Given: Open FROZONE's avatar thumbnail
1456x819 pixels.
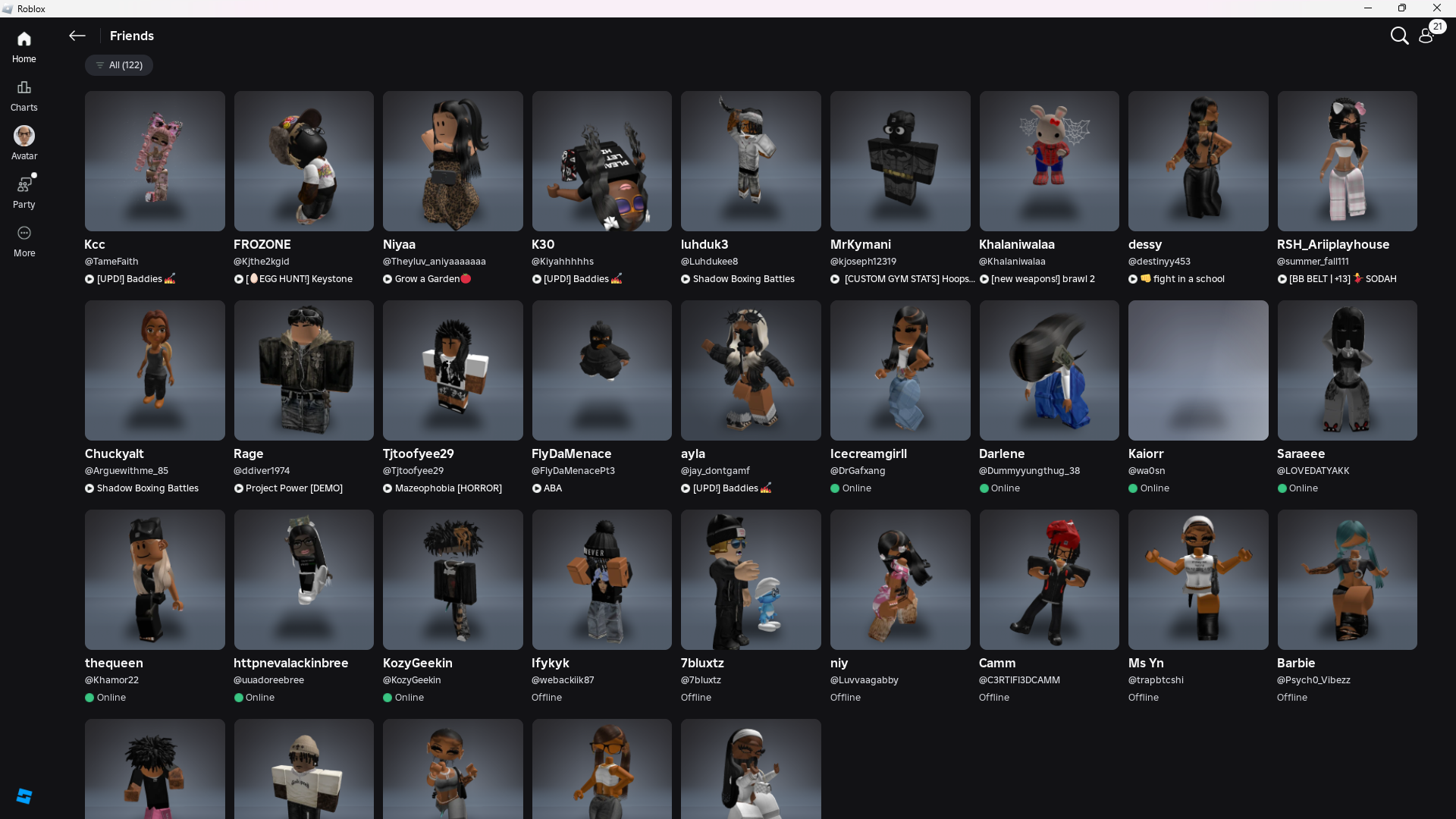Looking at the screenshot, I should [303, 161].
